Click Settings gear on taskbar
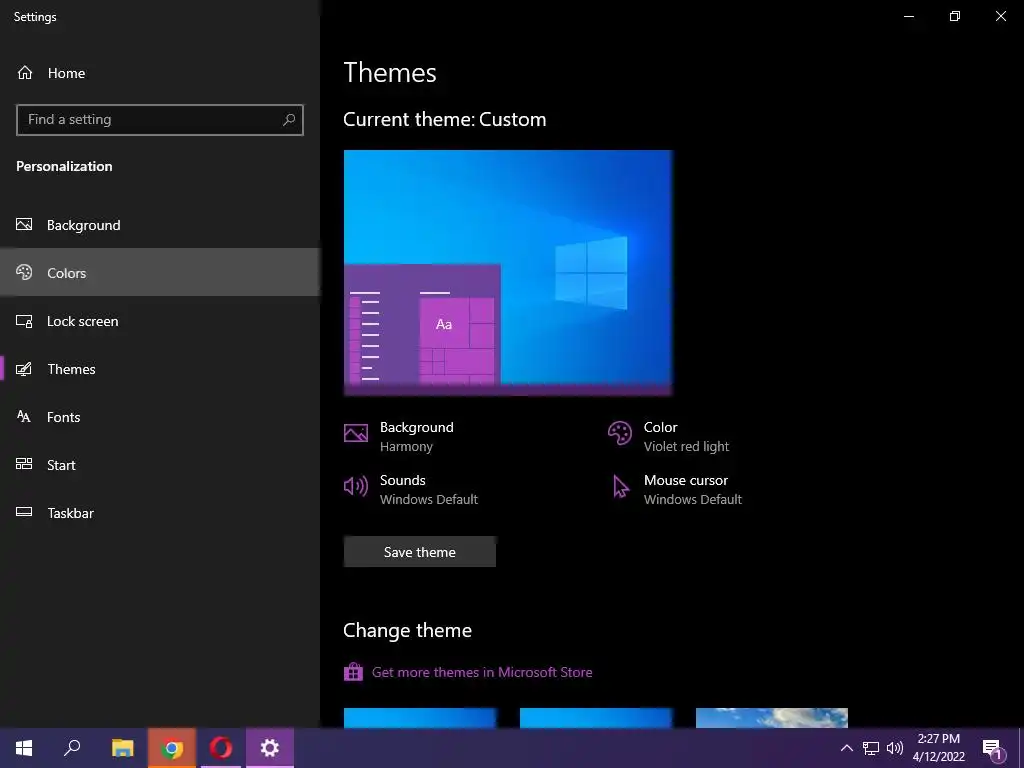1024x768 pixels. 270,748
